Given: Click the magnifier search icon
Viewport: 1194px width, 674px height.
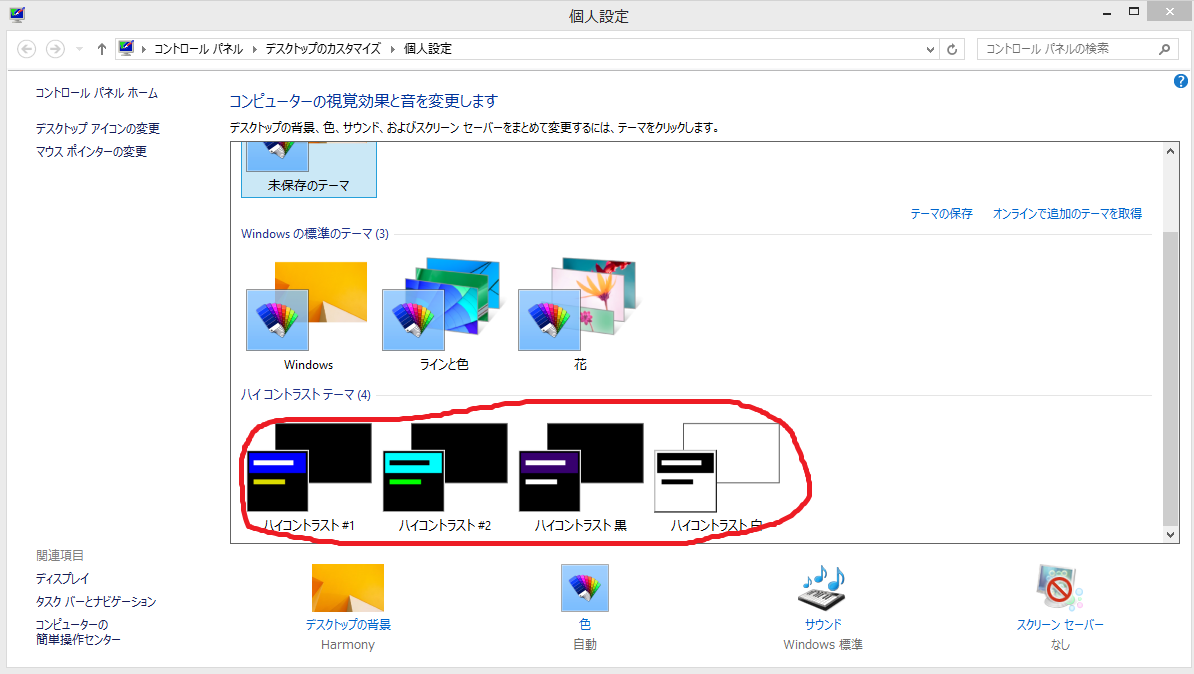Looking at the screenshot, I should [1164, 49].
